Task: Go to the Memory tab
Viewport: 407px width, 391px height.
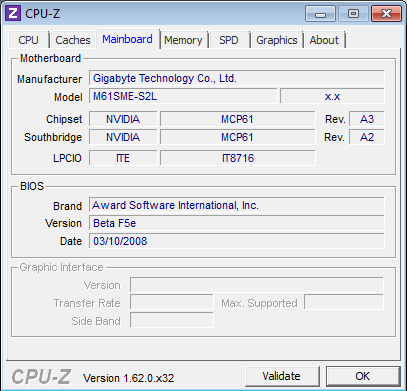Action: (x=183, y=40)
